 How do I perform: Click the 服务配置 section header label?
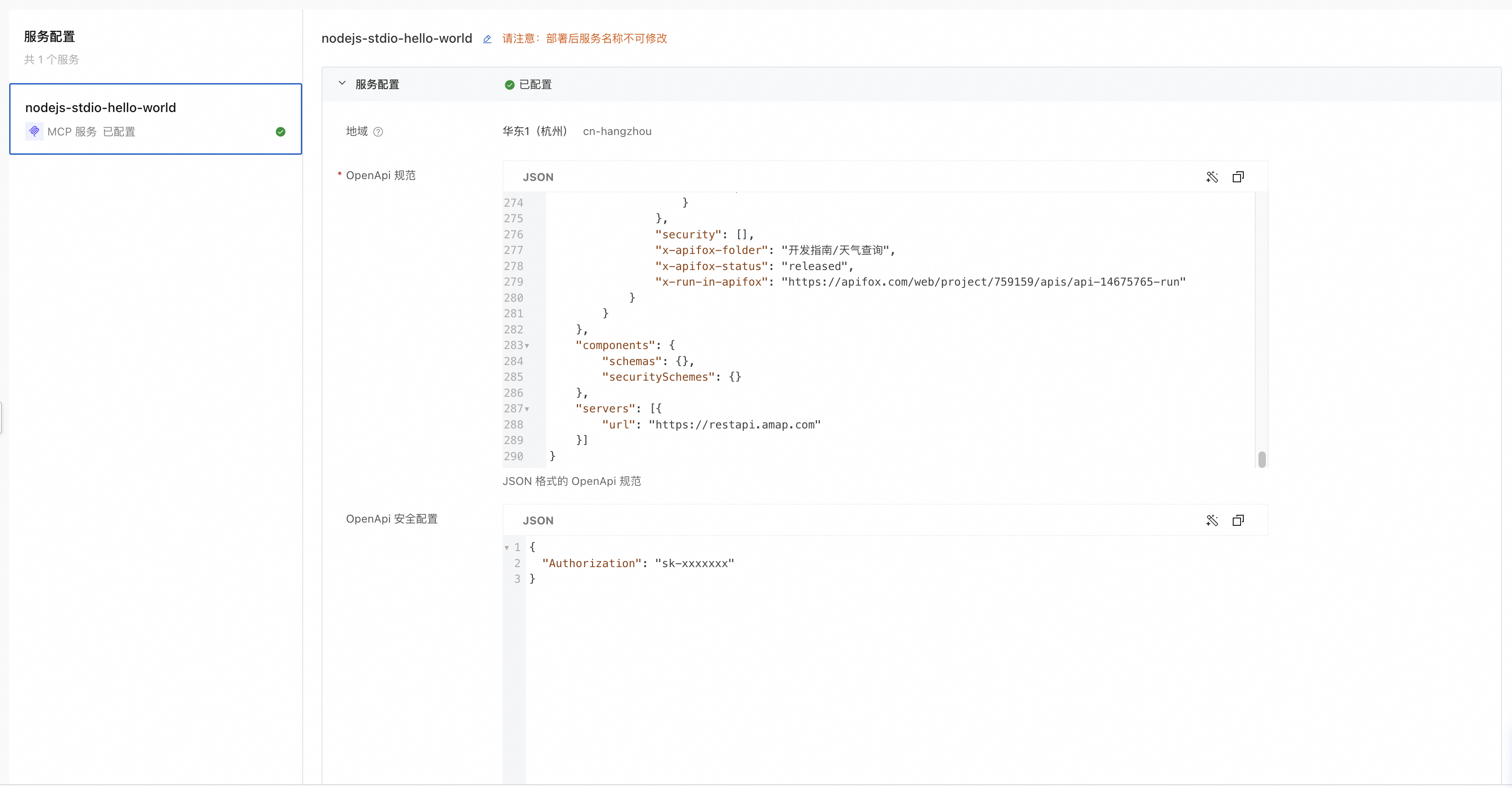click(x=377, y=84)
